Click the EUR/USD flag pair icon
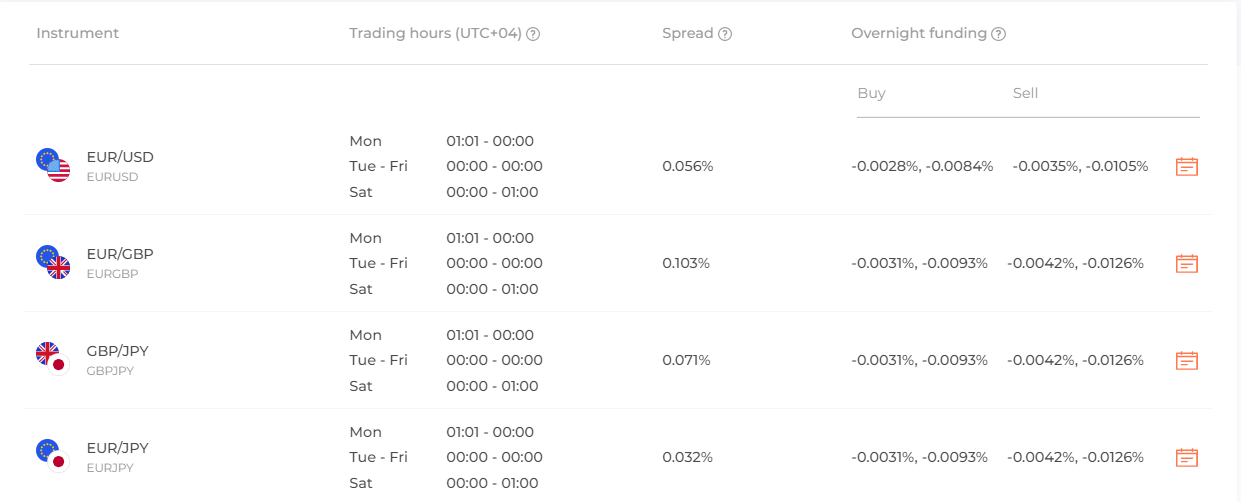1241x502 pixels. [x=53, y=166]
